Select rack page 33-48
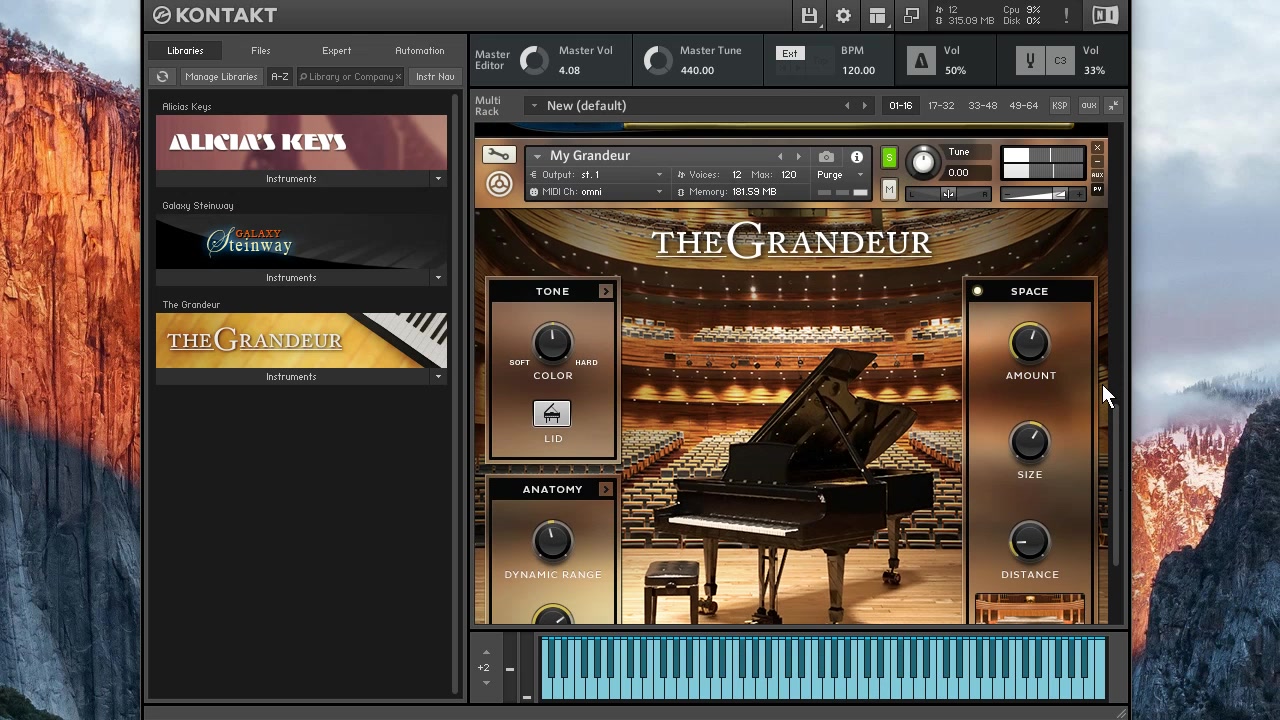The height and width of the screenshot is (720, 1280). [x=982, y=105]
